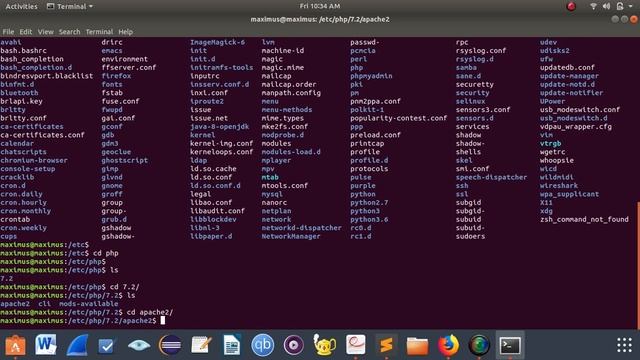Open the notepad with pencil text editor
The width and height of the screenshot is (640, 360).
pos(201,345)
